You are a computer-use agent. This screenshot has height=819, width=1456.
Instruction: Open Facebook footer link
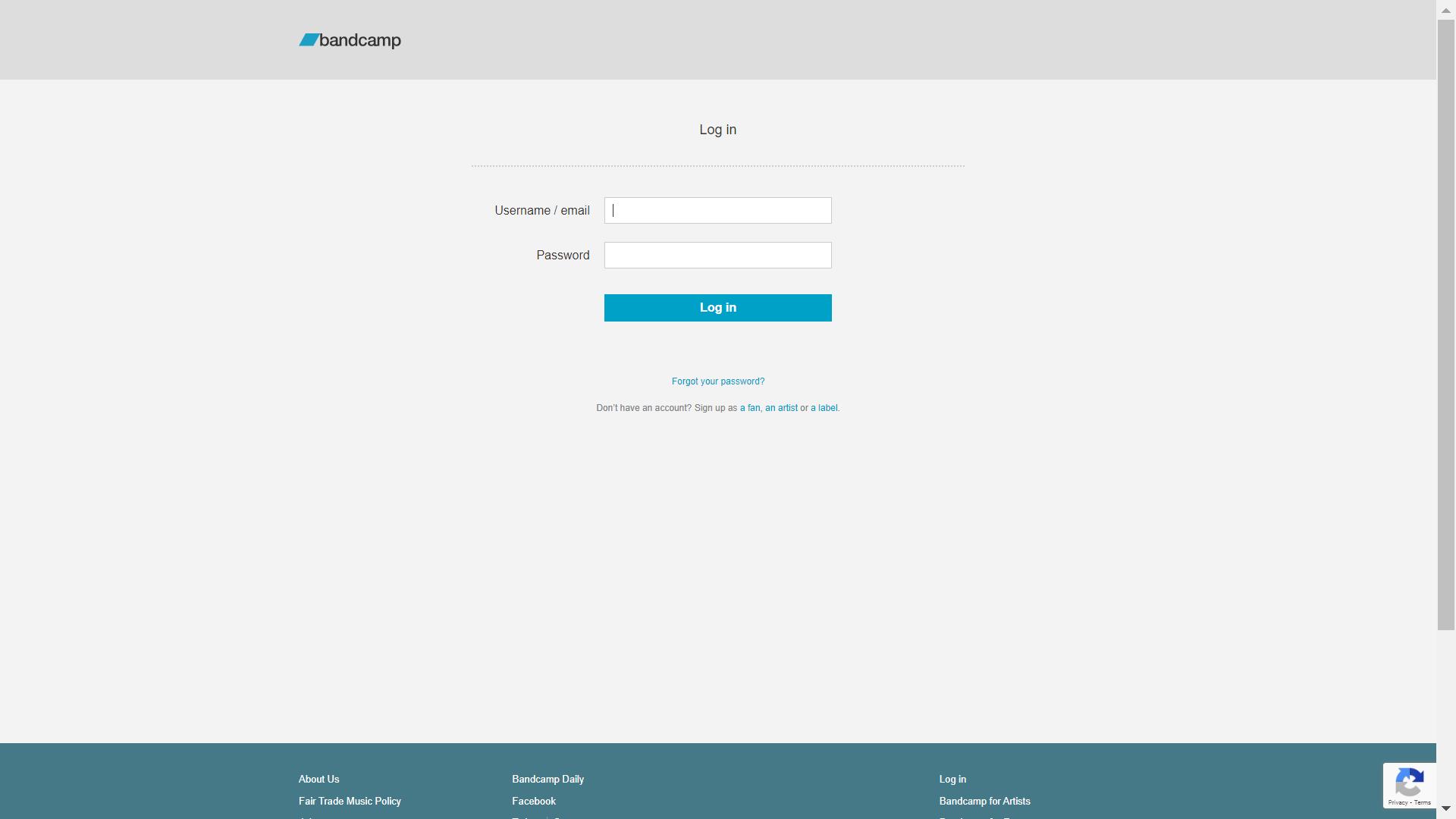tap(534, 801)
